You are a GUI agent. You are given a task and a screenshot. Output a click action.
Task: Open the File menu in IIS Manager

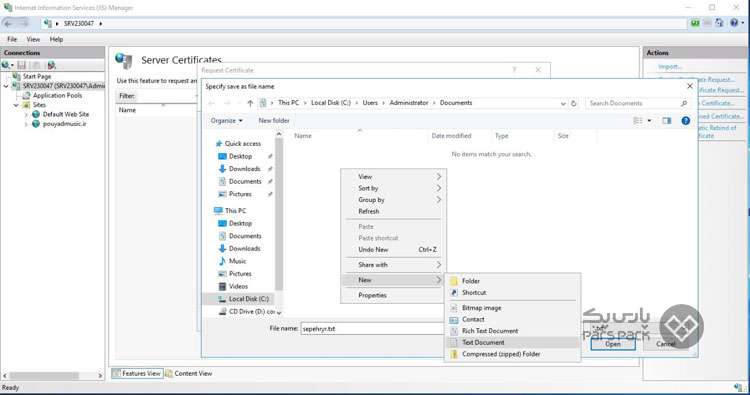tap(12, 39)
